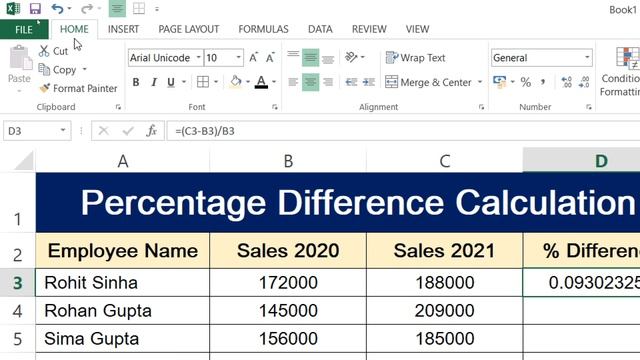The image size is (640, 360).
Task: Click the Decrease Indent icon
Action: pos(351,82)
